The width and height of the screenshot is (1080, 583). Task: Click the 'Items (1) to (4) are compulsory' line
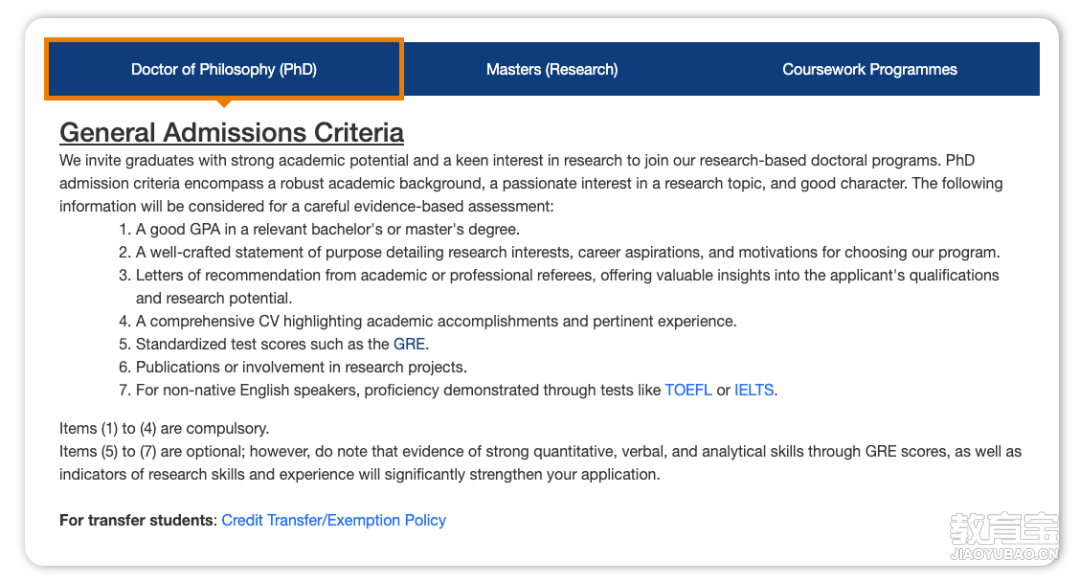tap(164, 429)
